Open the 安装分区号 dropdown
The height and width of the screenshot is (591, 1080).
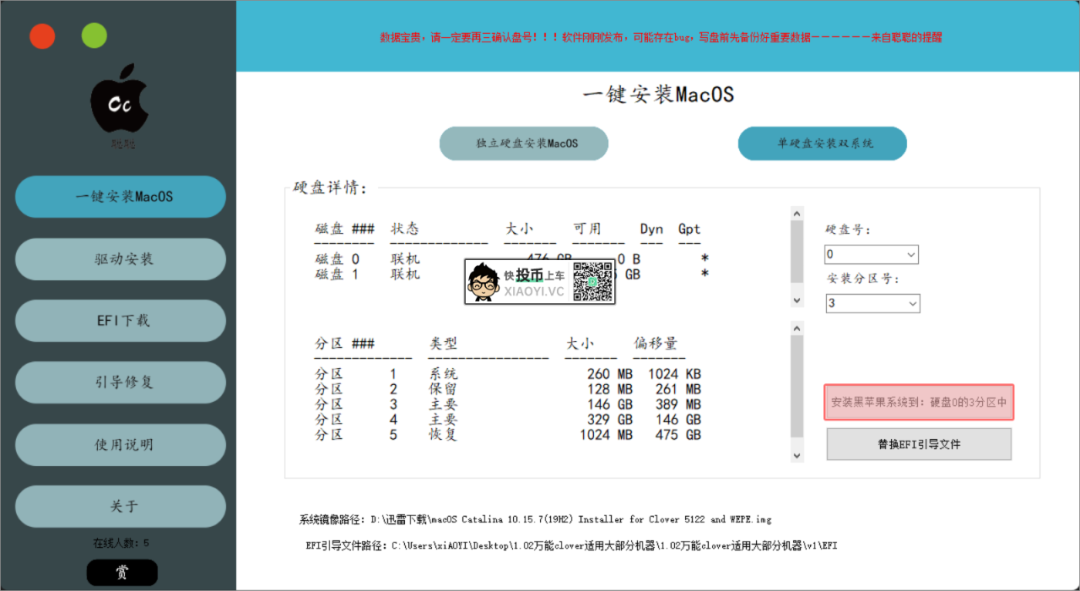(x=872, y=303)
